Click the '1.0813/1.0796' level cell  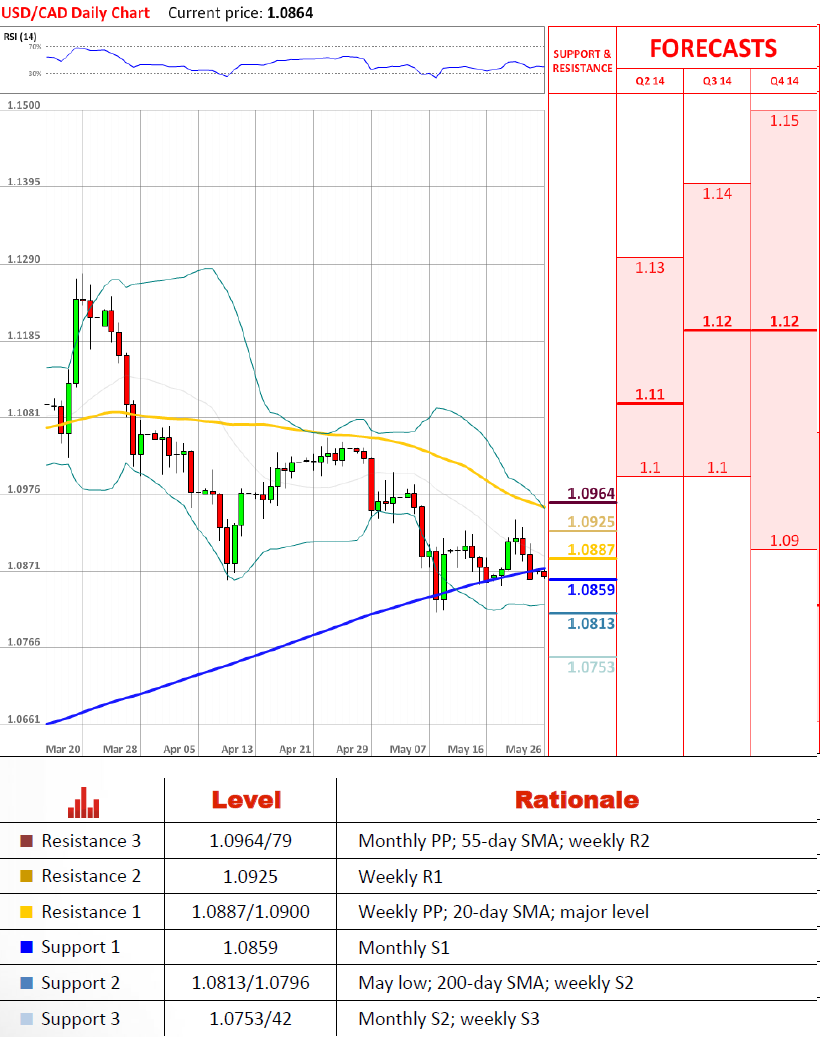tap(250, 983)
